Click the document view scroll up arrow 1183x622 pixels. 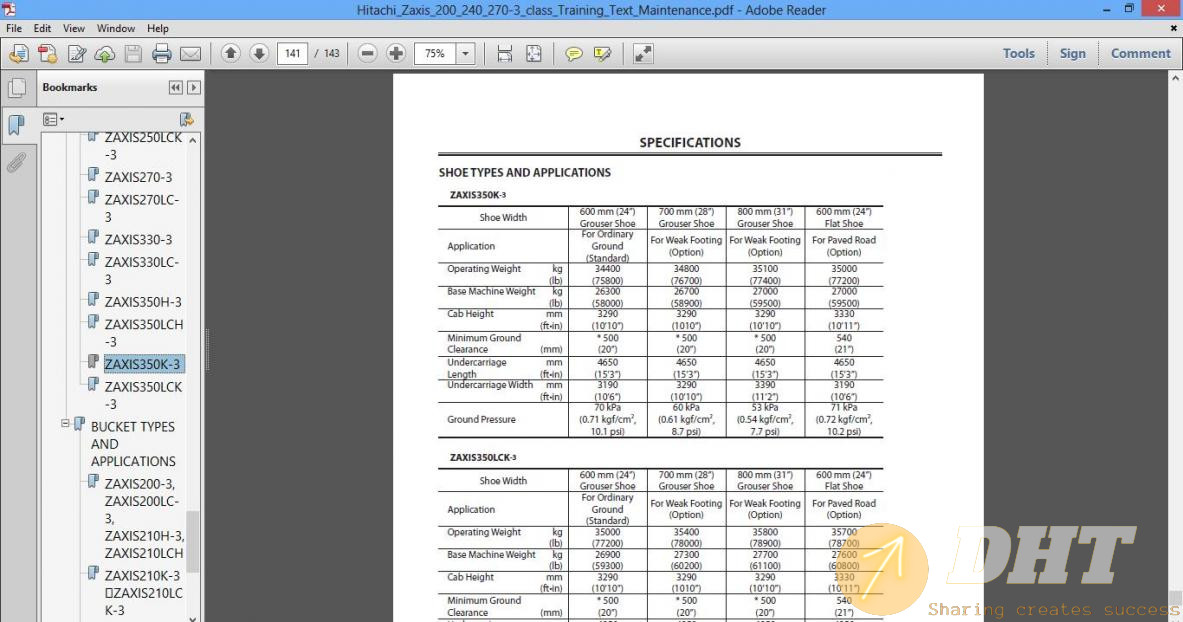1175,77
